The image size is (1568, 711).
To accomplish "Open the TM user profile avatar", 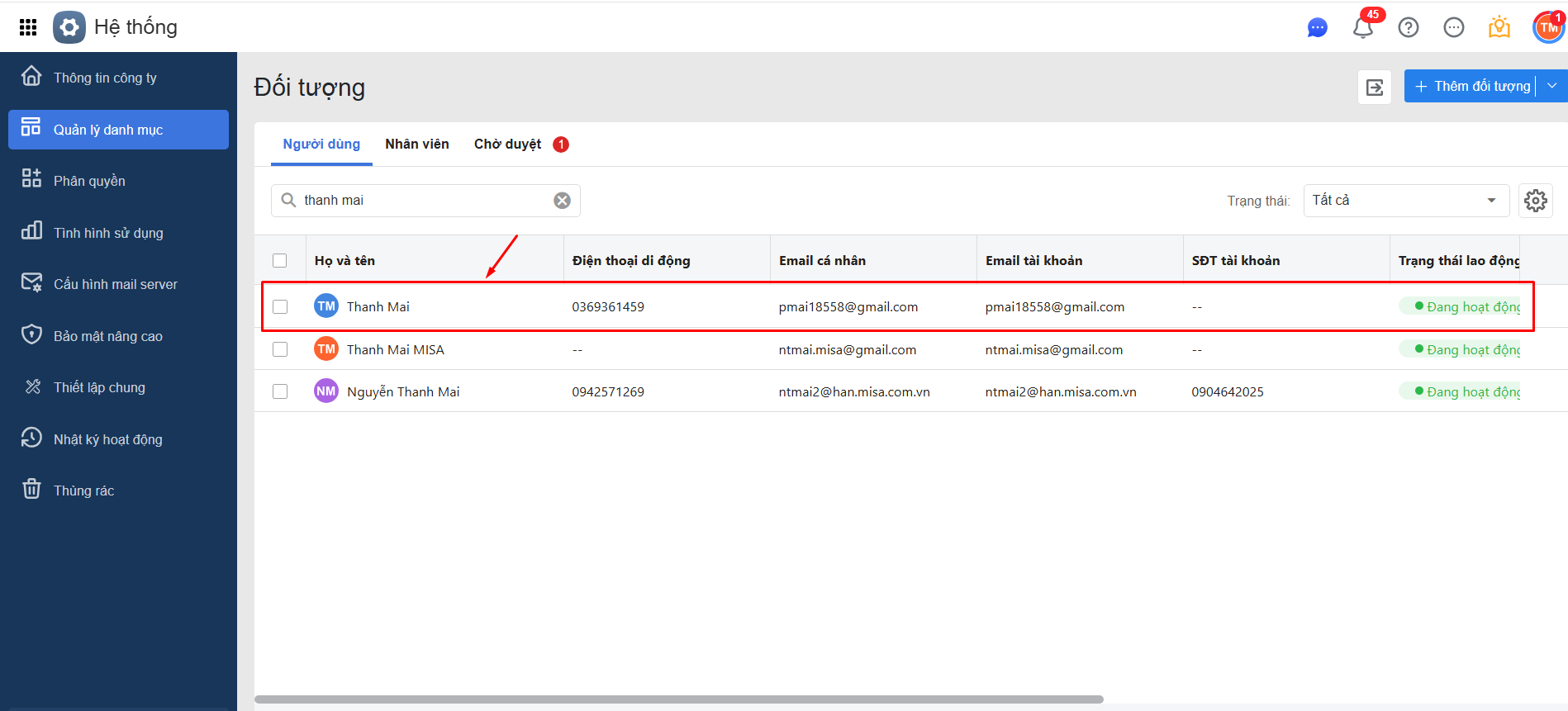I will tap(1548, 28).
